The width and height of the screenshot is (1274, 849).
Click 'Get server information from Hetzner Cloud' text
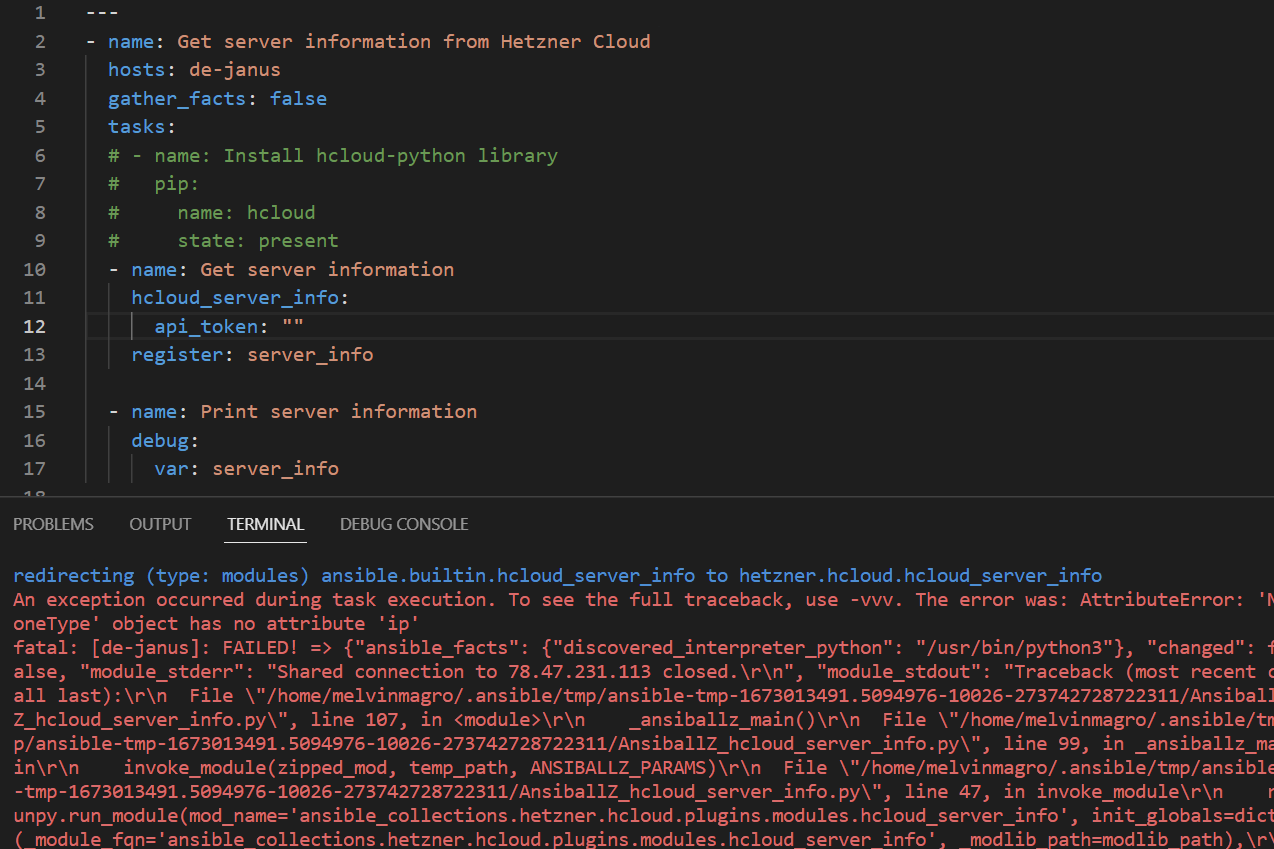click(x=414, y=42)
